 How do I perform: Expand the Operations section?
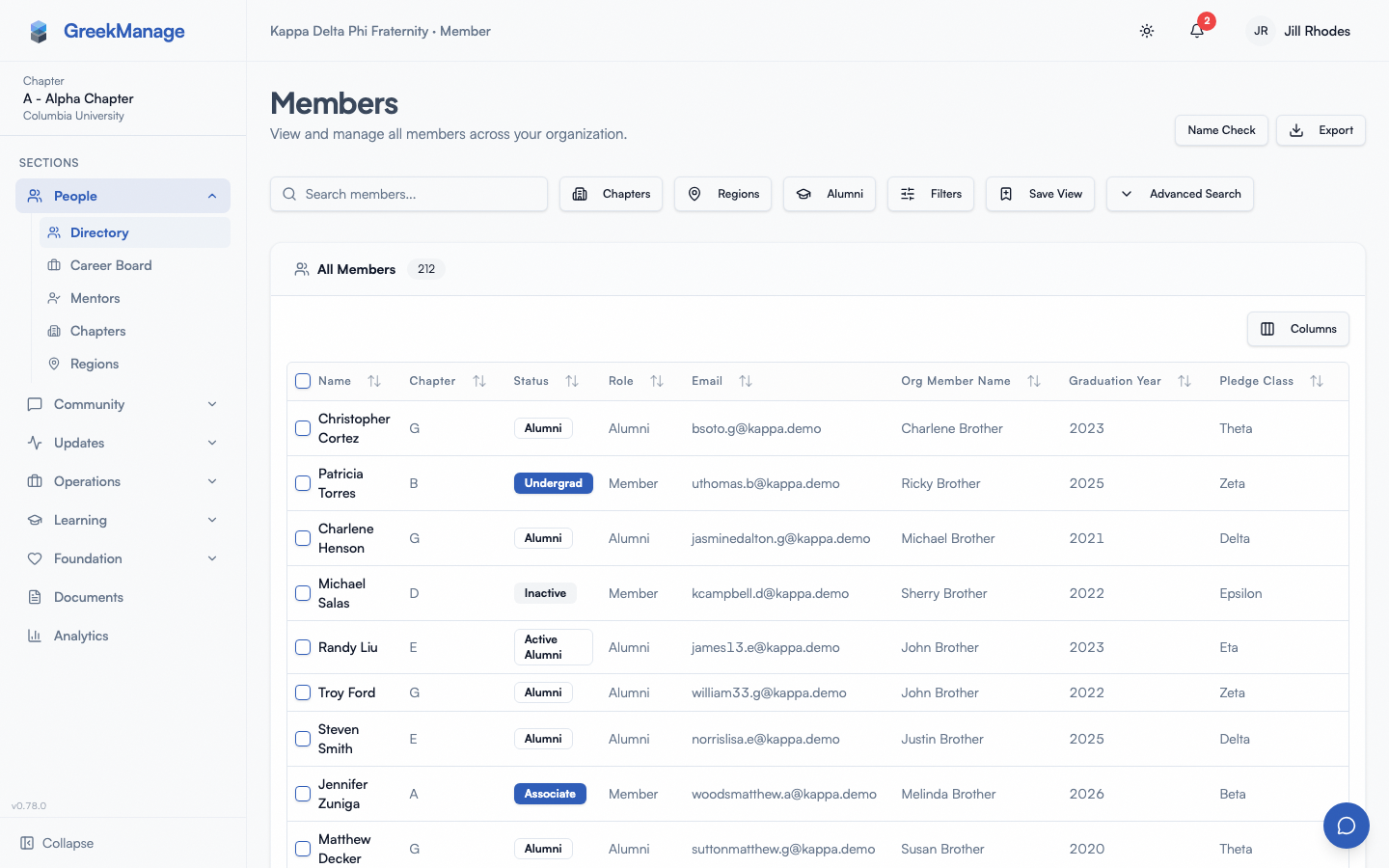[123, 481]
